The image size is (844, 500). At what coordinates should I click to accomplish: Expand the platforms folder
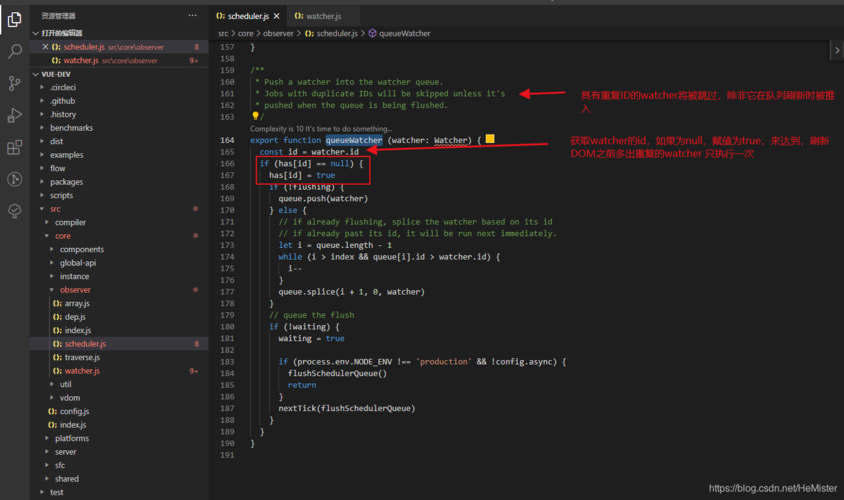[72, 438]
